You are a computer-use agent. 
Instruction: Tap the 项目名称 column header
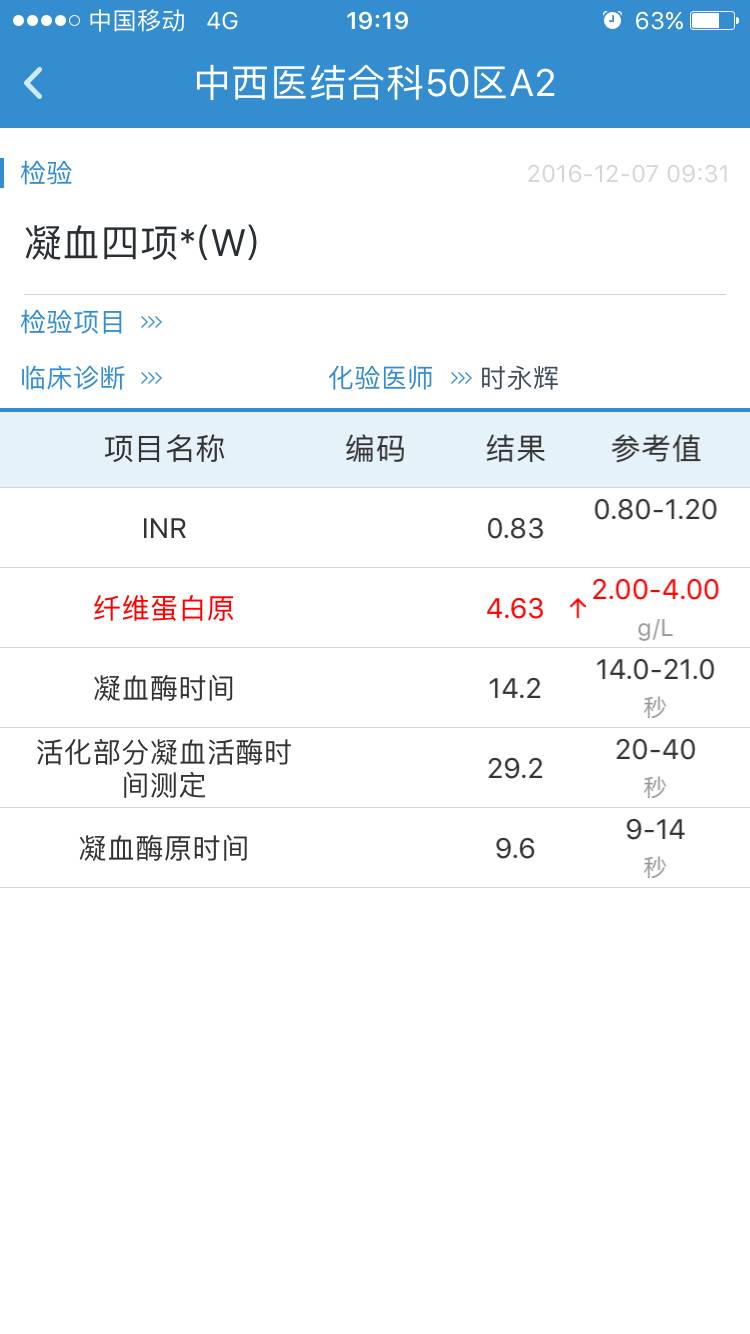[x=164, y=449]
